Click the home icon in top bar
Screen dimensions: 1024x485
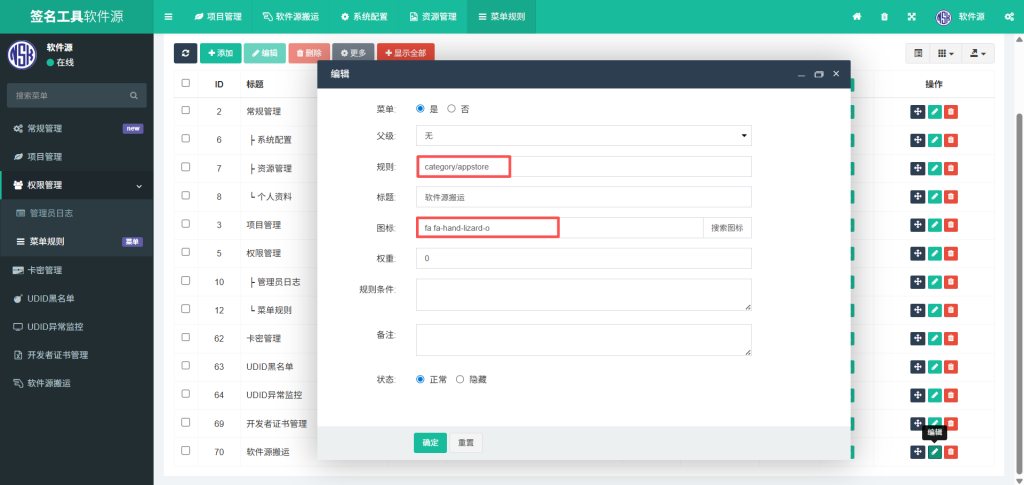click(856, 17)
